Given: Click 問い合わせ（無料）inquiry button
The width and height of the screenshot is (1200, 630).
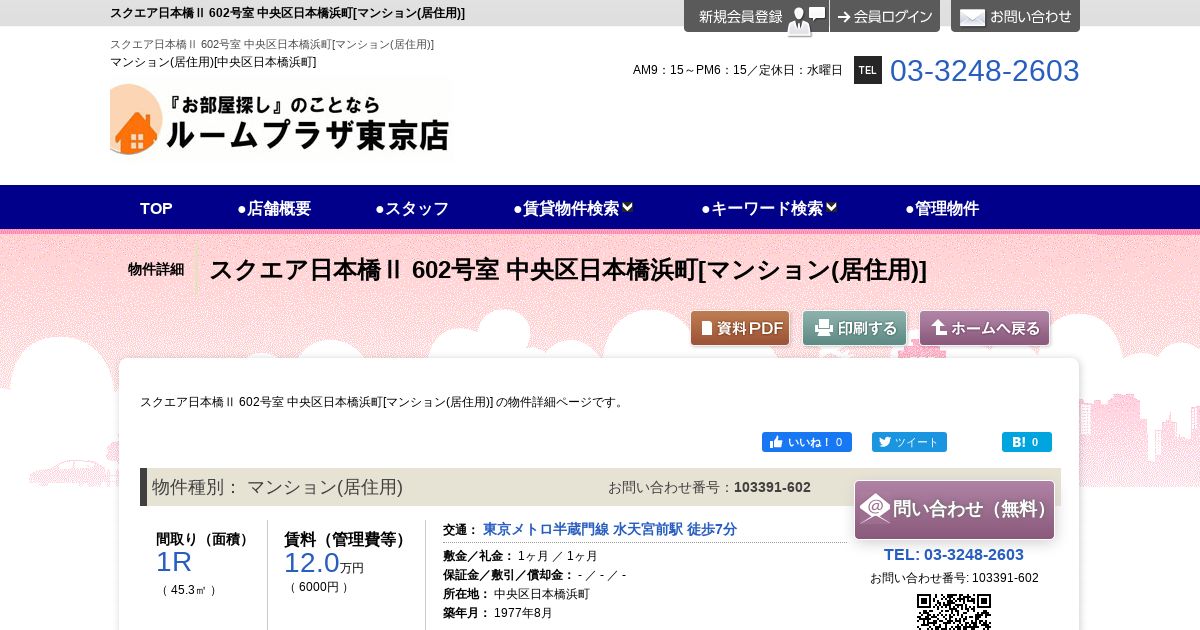Looking at the screenshot, I should pyautogui.click(x=954, y=510).
